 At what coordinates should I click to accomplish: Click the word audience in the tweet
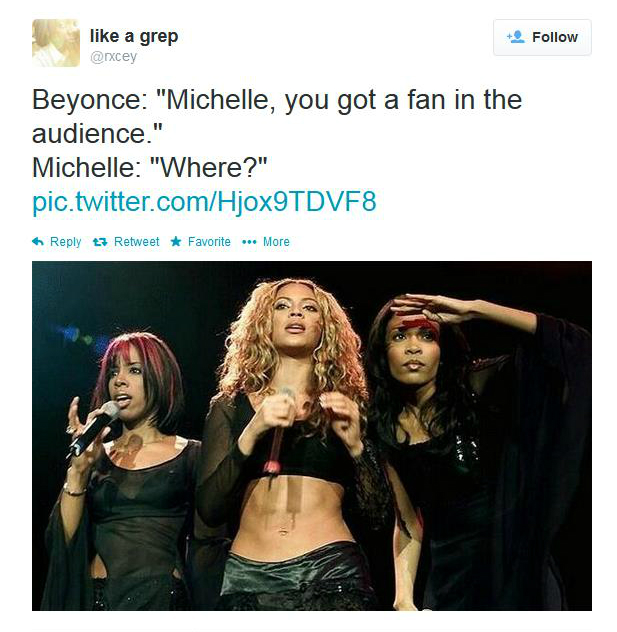click(89, 134)
